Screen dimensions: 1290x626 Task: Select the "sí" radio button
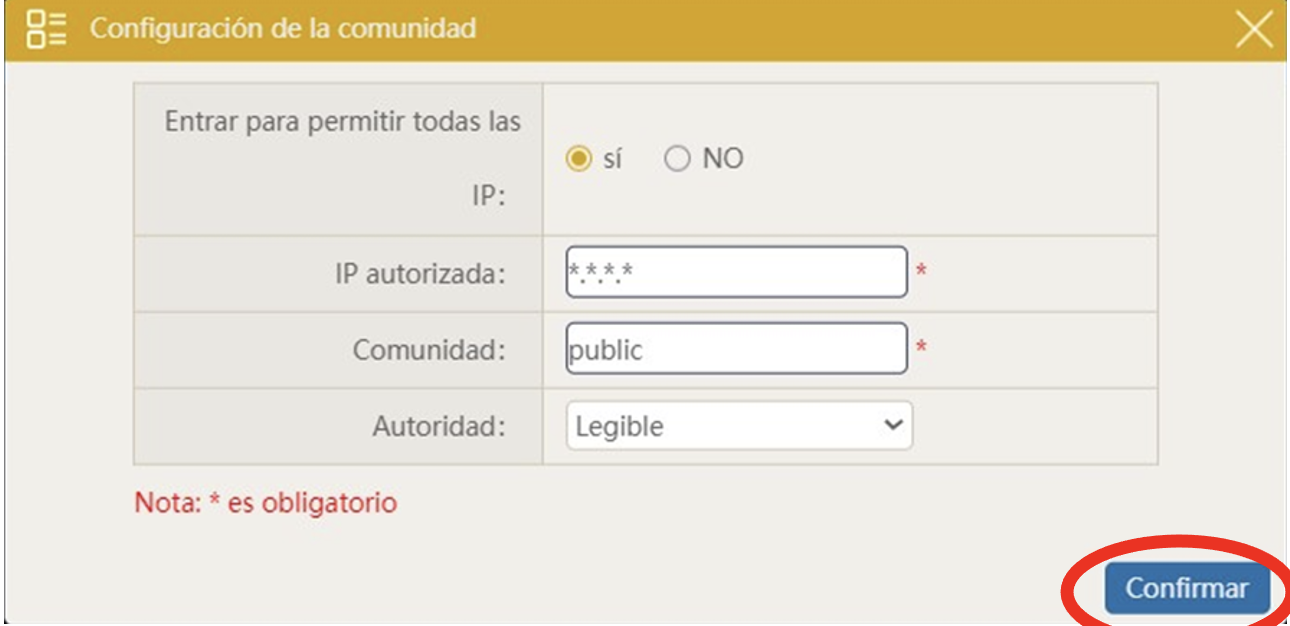coord(578,159)
